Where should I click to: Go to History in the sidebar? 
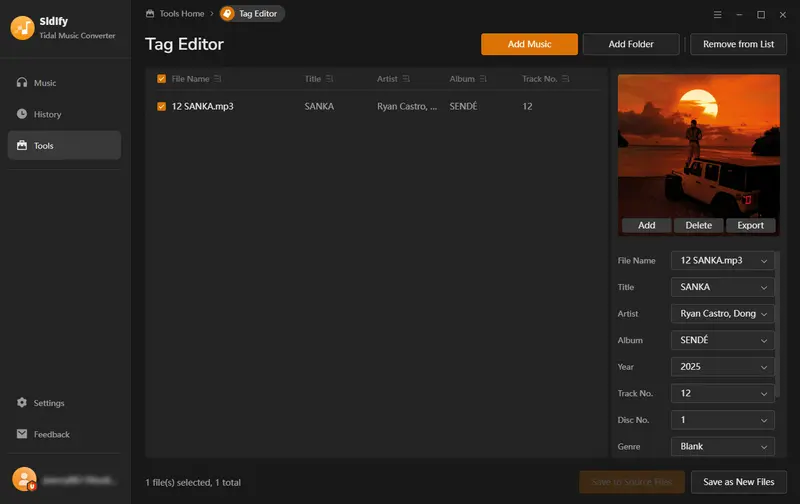point(64,114)
